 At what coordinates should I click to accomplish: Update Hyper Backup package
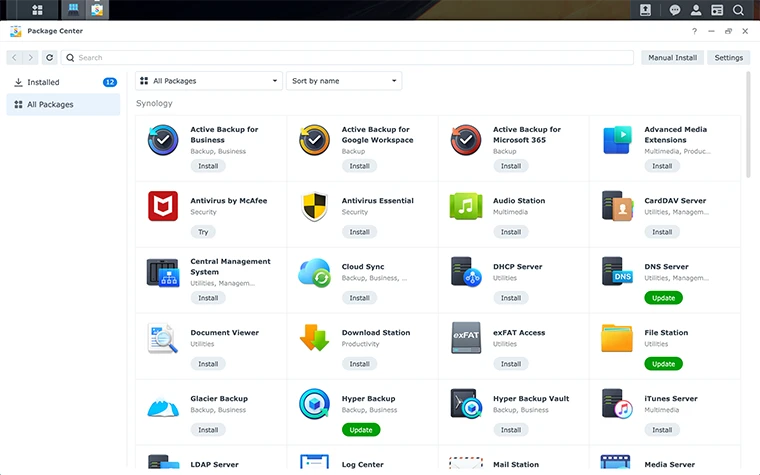361,430
